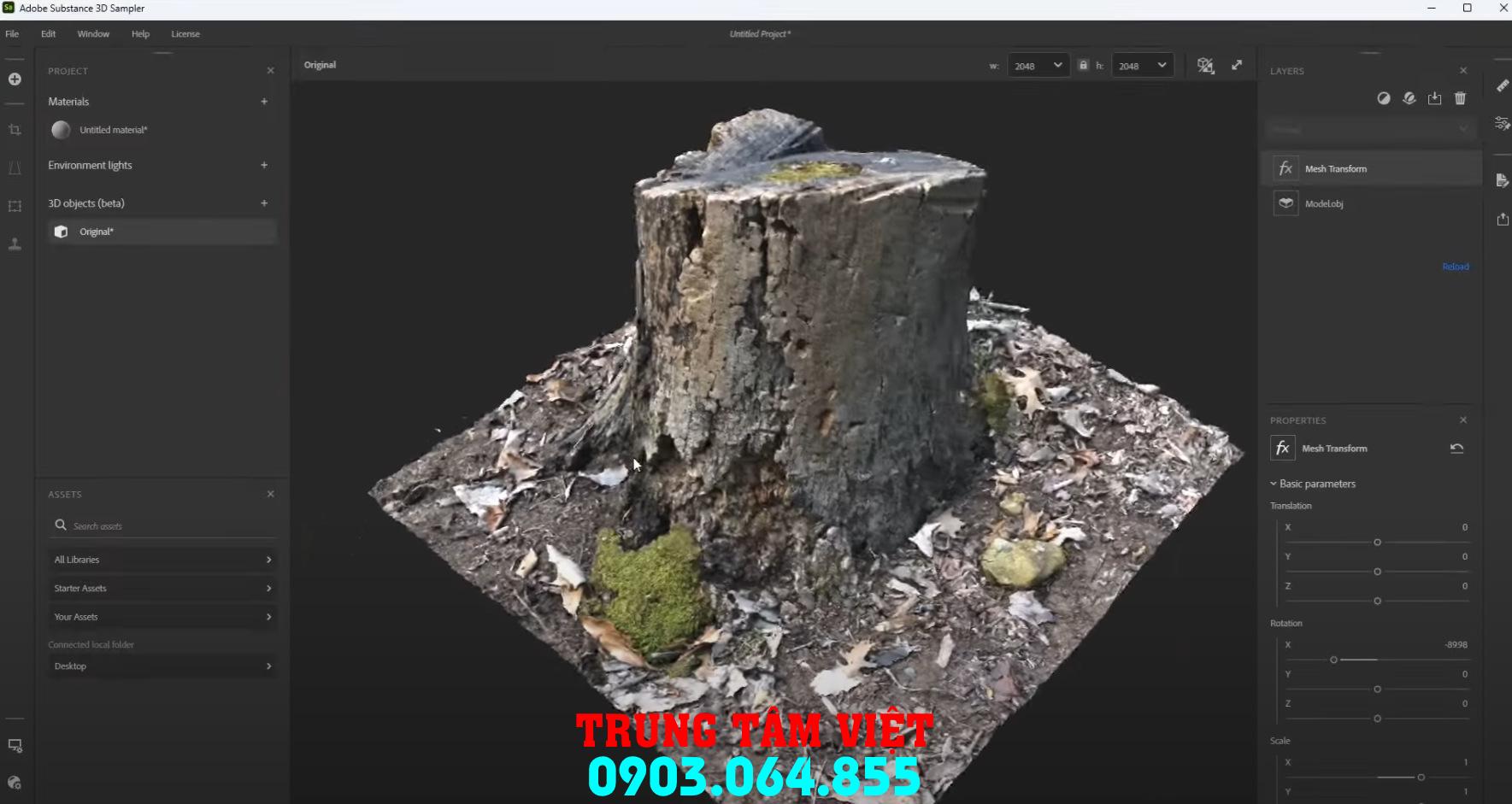This screenshot has width=1512, height=804.
Task: Click the Rotation X value -89.98
Action: click(x=1456, y=645)
